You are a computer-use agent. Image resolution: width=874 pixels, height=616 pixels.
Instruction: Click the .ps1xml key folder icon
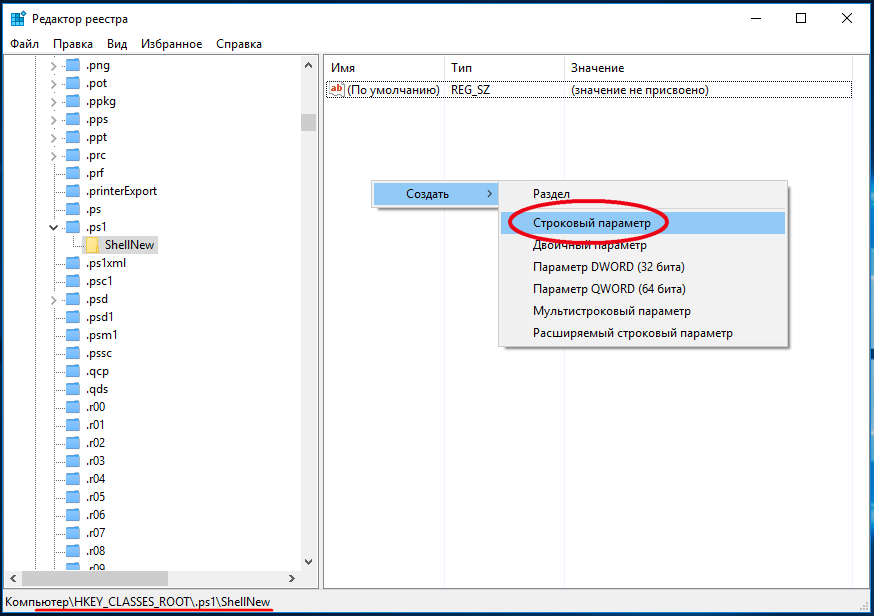pos(72,263)
